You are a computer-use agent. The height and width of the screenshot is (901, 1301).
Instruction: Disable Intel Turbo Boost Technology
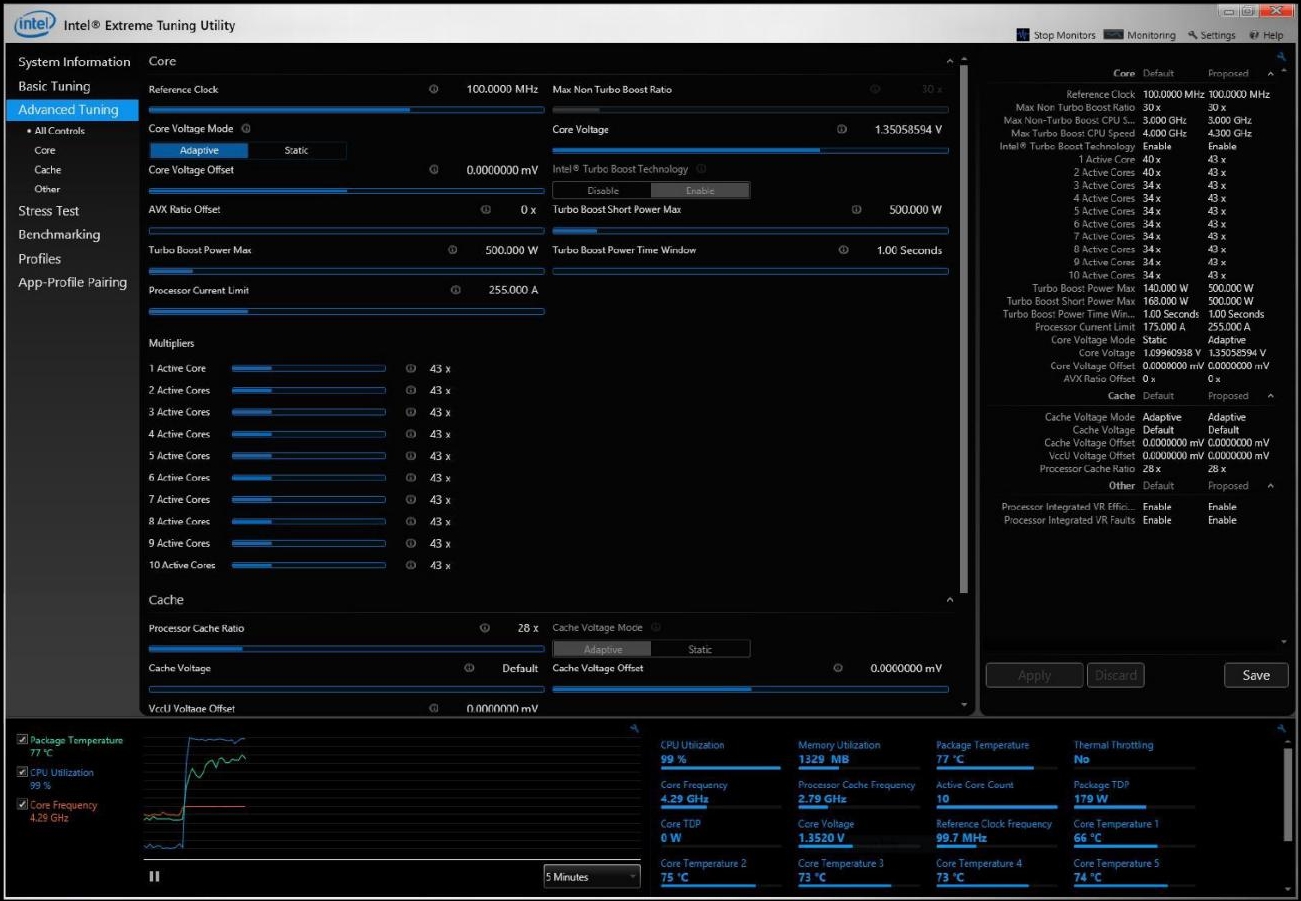click(602, 190)
